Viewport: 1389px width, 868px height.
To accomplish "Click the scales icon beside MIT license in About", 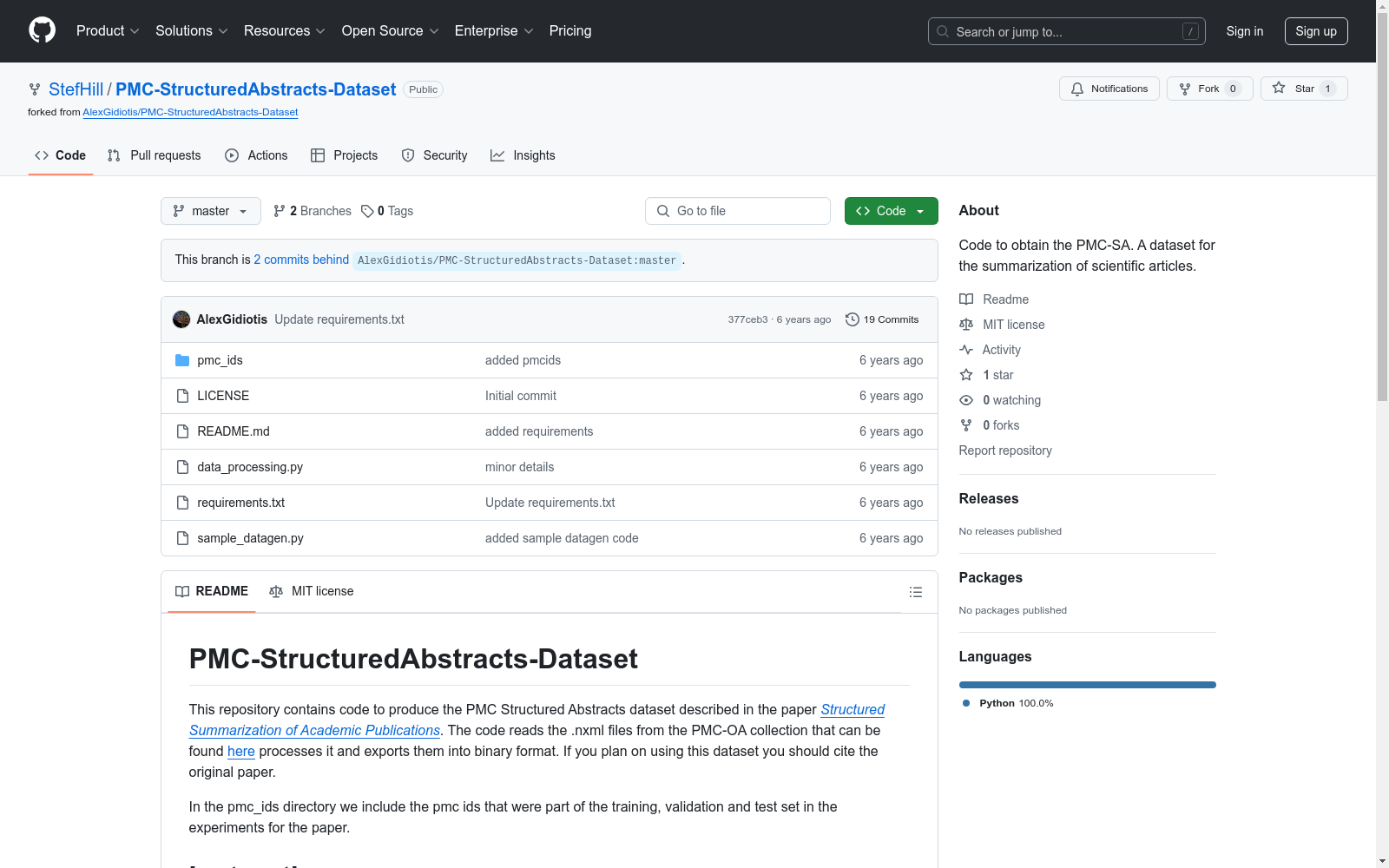I will tap(966, 325).
